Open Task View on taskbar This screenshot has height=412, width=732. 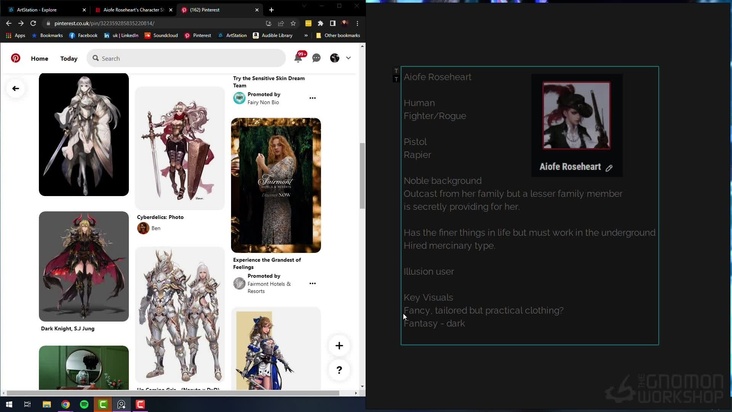[28, 405]
